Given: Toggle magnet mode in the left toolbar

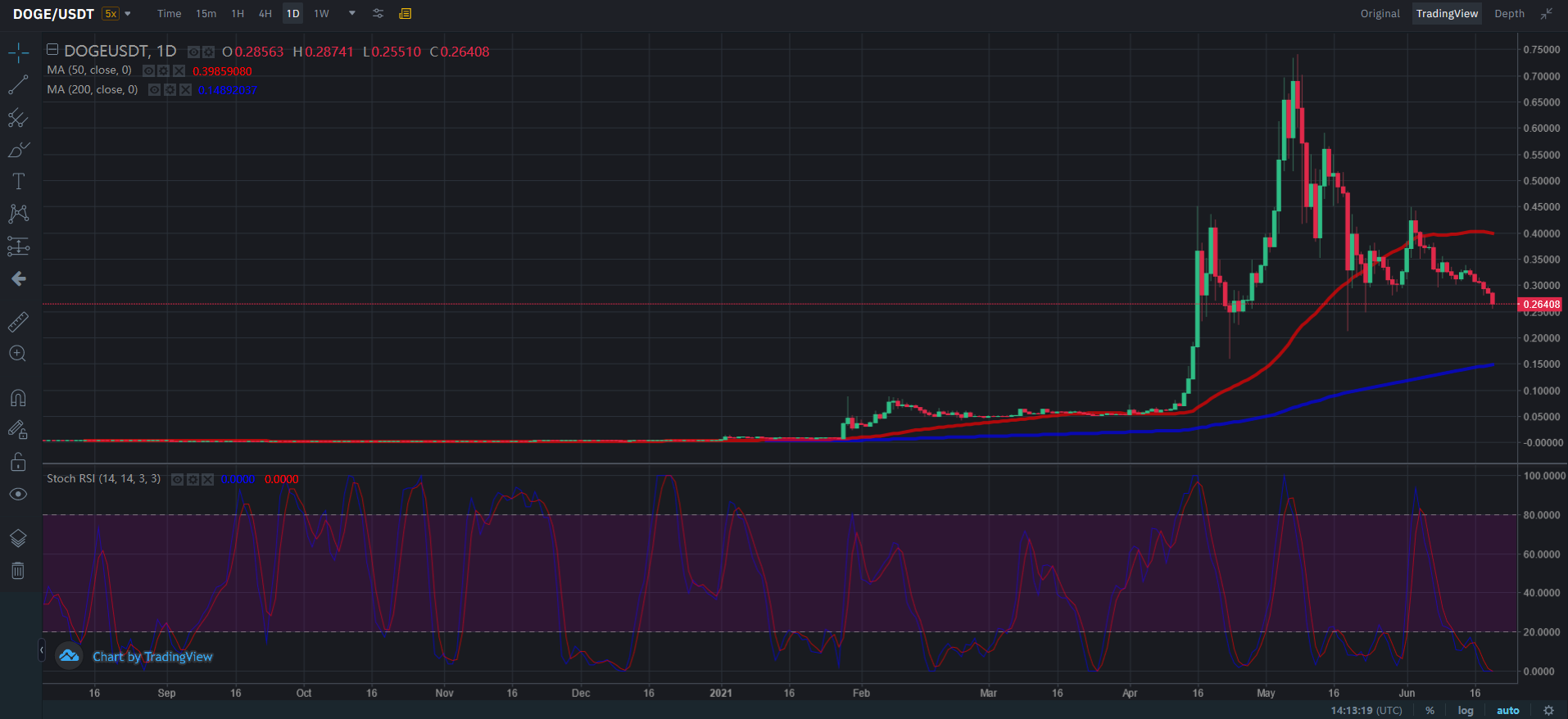Looking at the screenshot, I should [x=18, y=398].
